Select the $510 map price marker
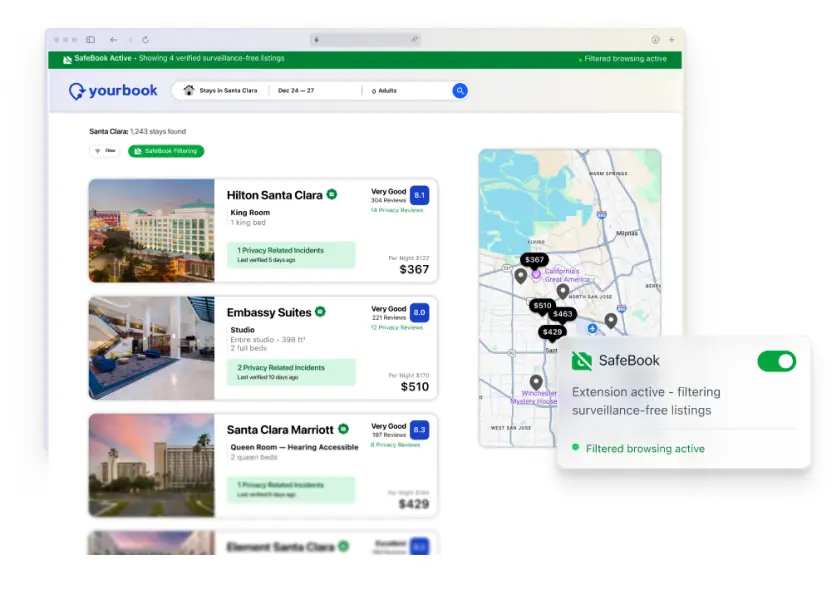 click(542, 306)
